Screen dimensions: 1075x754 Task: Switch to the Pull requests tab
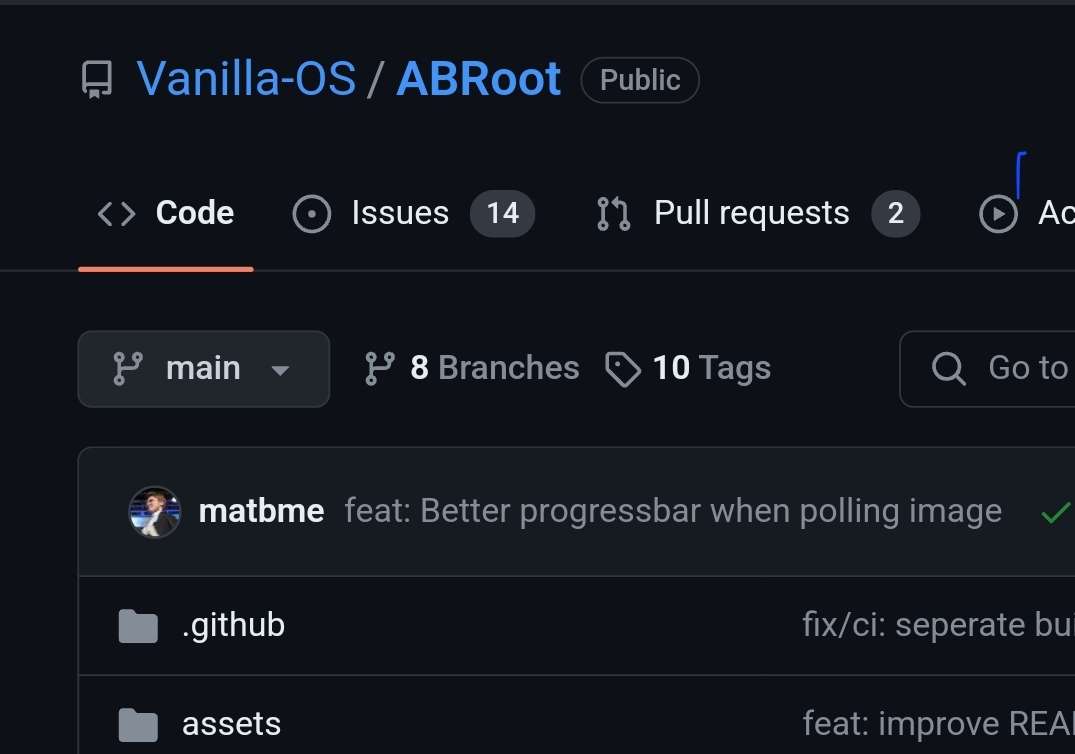750,213
